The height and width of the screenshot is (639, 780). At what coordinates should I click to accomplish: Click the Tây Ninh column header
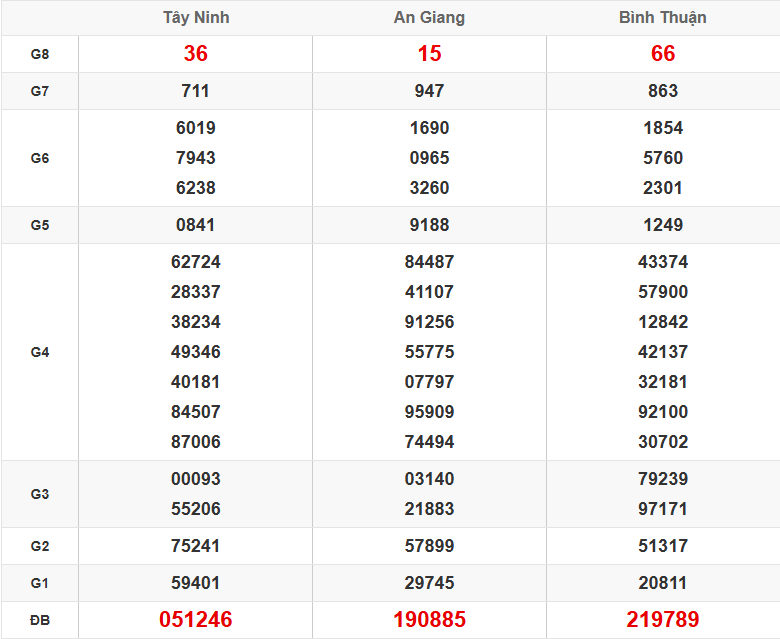coord(195,18)
